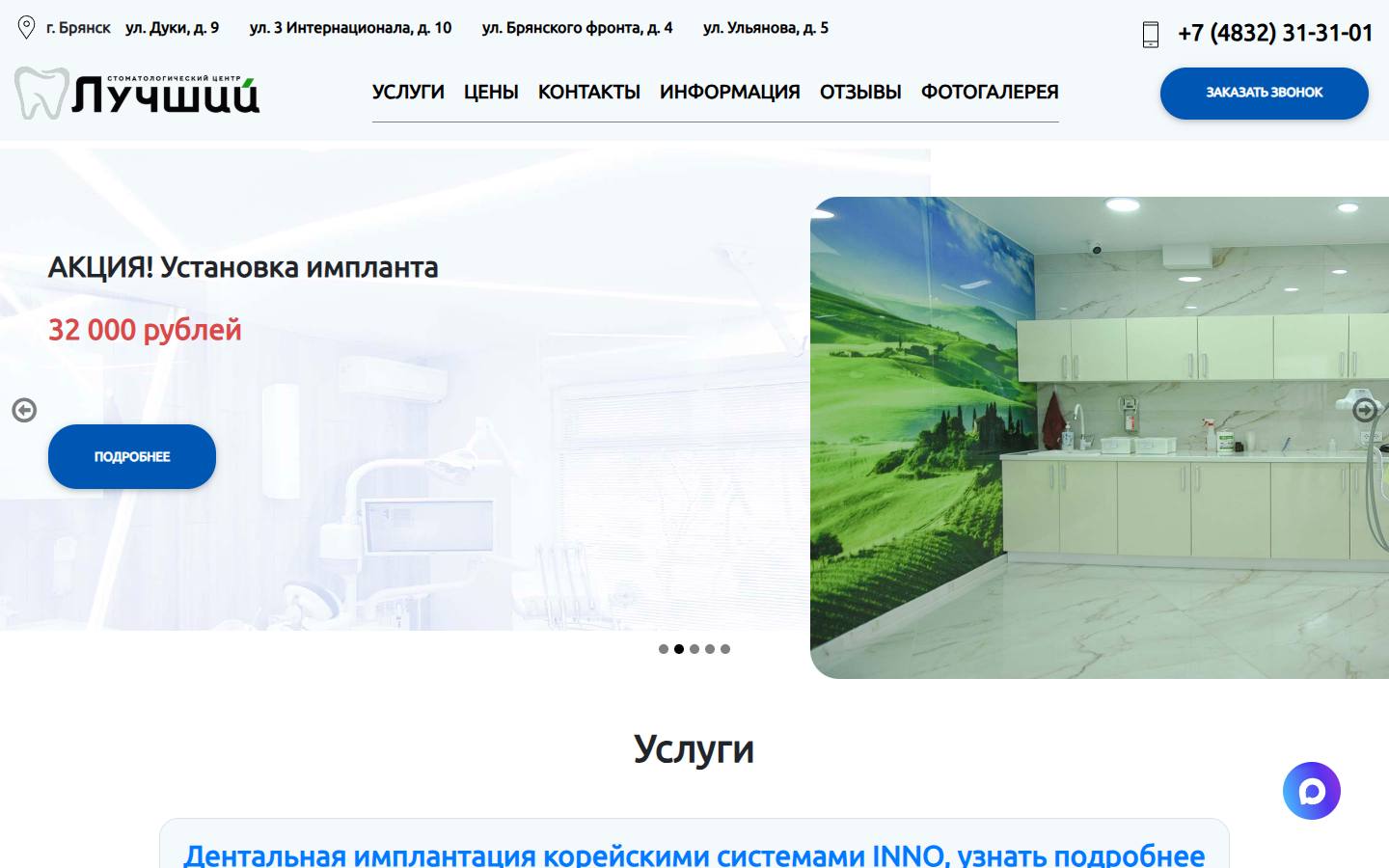Select the fifth slider dot
The image size is (1389, 868).
[x=725, y=649]
